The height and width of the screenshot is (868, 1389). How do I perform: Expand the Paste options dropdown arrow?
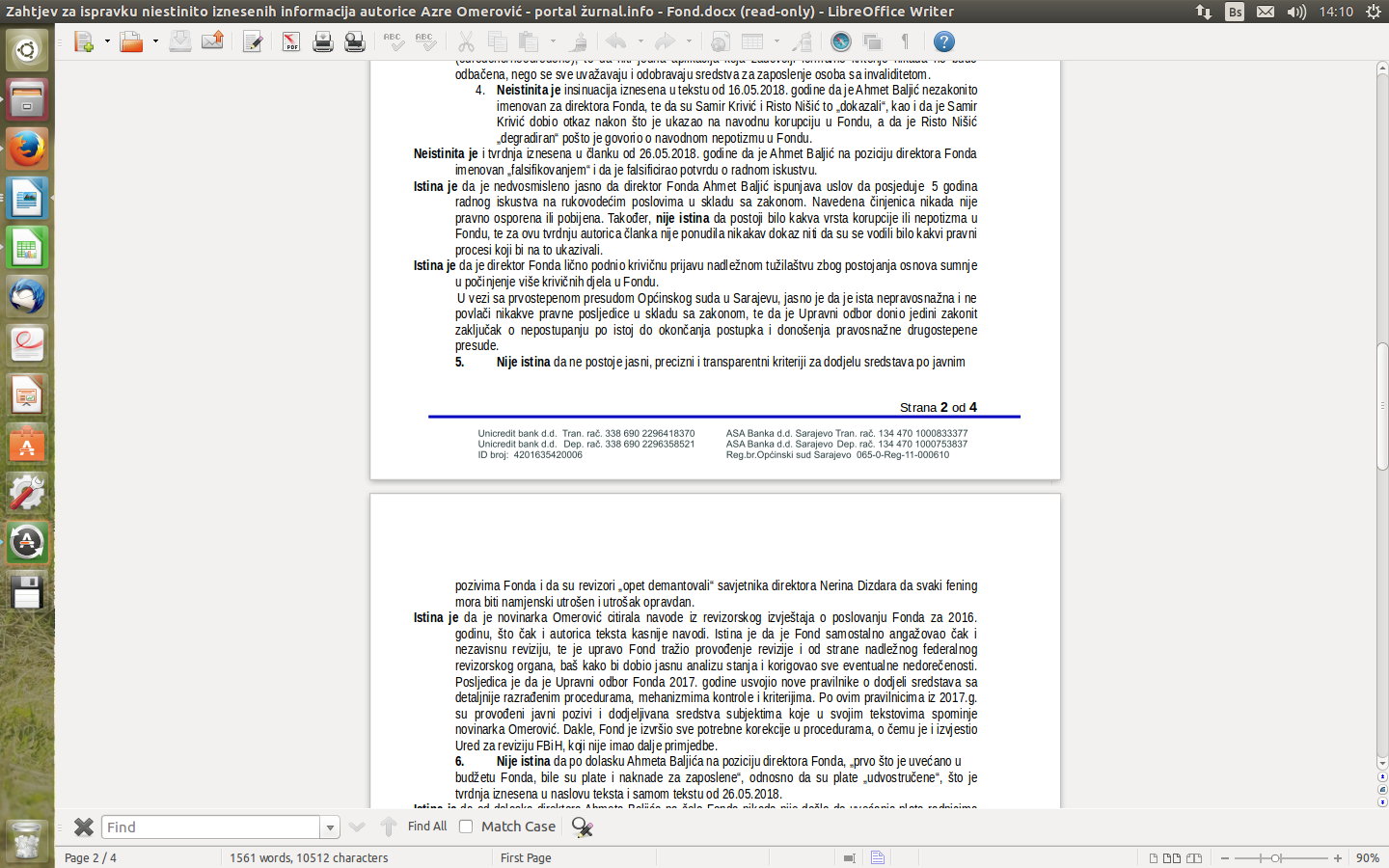(x=553, y=41)
